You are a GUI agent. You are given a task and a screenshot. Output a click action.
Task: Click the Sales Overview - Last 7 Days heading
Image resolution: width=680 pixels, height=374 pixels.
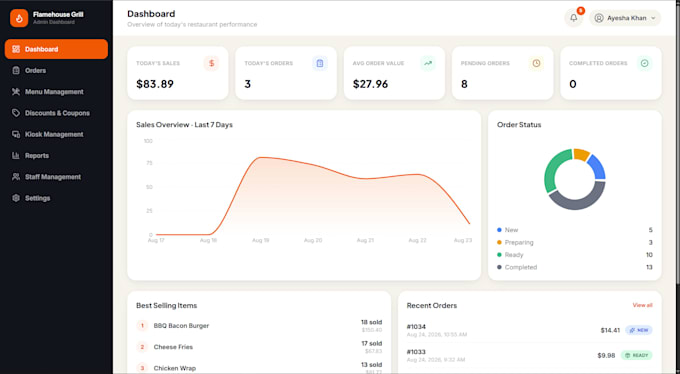click(x=184, y=125)
